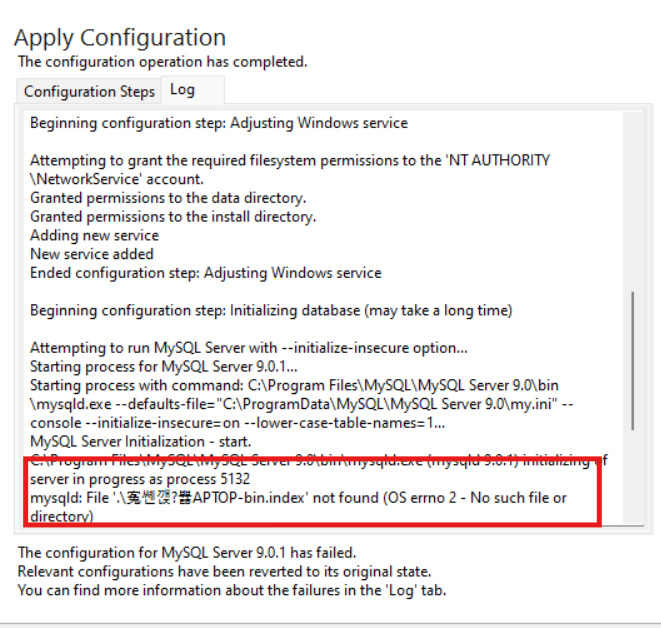Click 'The configuration operation has completed.' subtitle
Image resolution: width=661 pixels, height=628 pixels.
[163, 62]
